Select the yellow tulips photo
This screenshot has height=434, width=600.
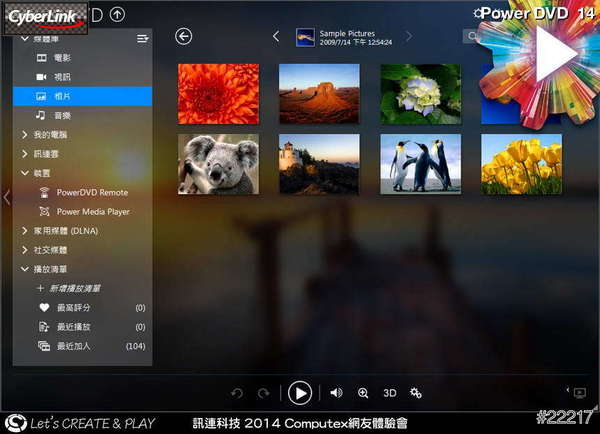(522, 164)
